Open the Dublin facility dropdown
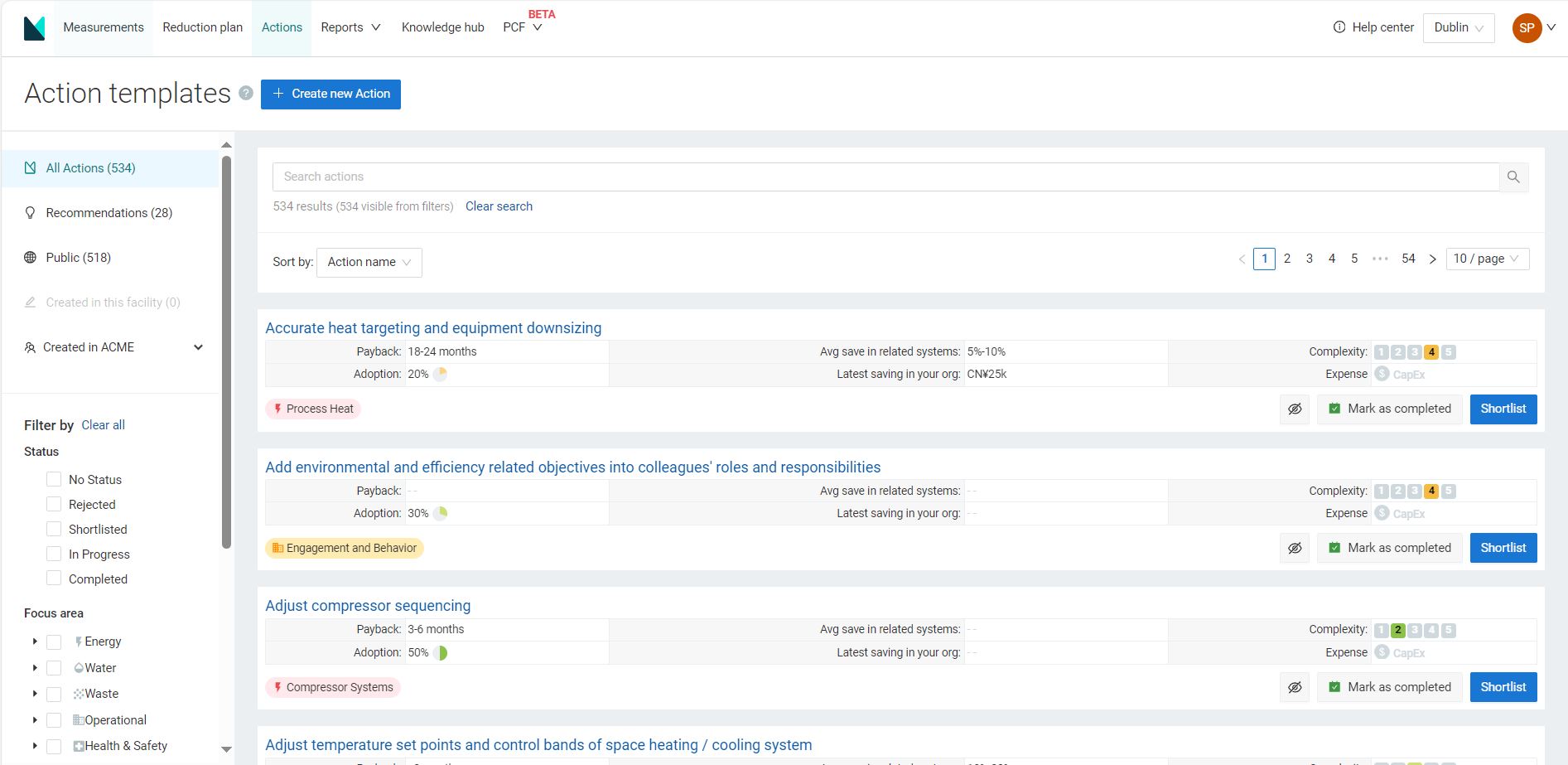This screenshot has width=1568, height=765. 1459,27
